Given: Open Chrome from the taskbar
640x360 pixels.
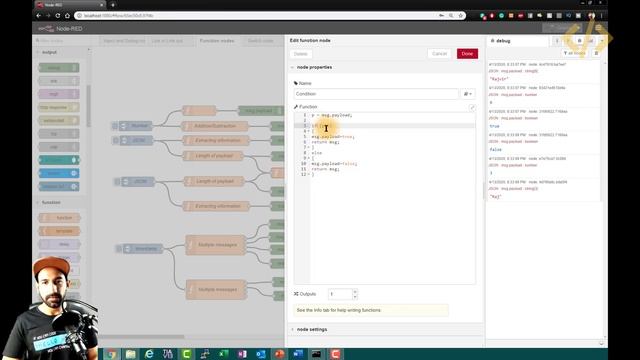Looking at the screenshot, I should click(x=111, y=354).
